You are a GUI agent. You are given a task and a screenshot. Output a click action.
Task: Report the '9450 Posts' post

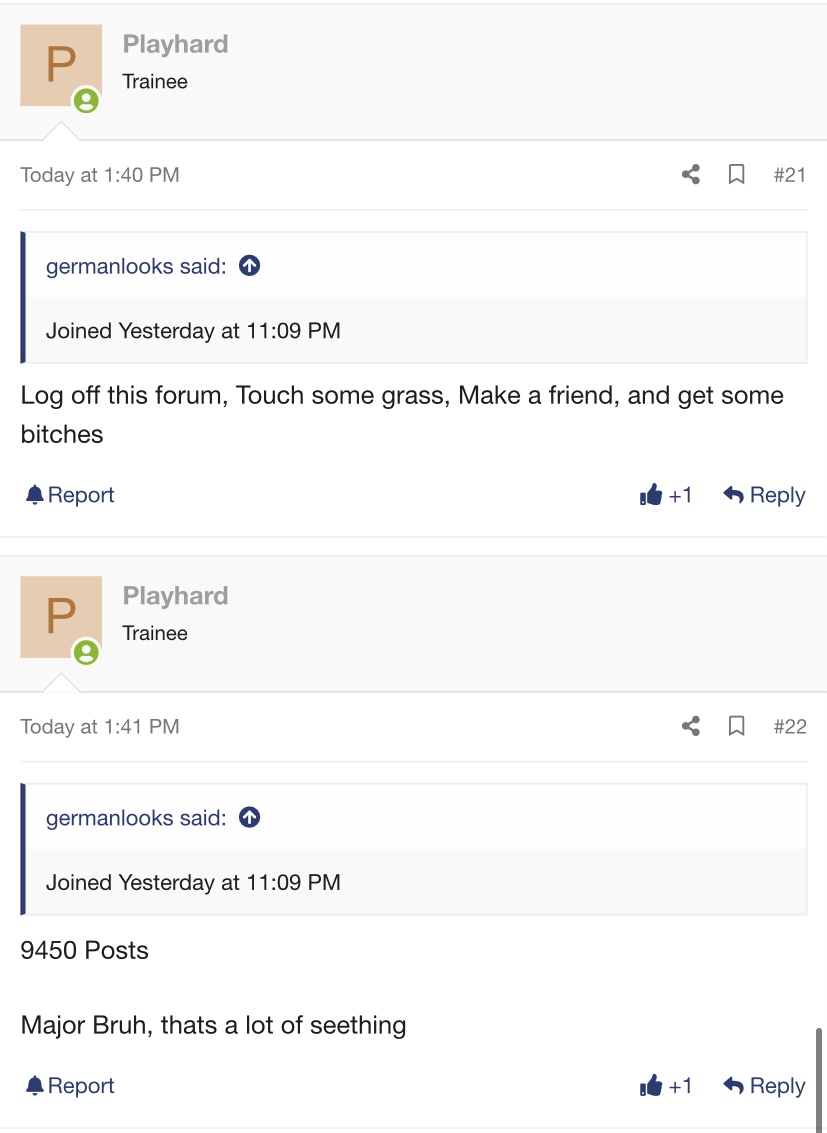tap(70, 1086)
